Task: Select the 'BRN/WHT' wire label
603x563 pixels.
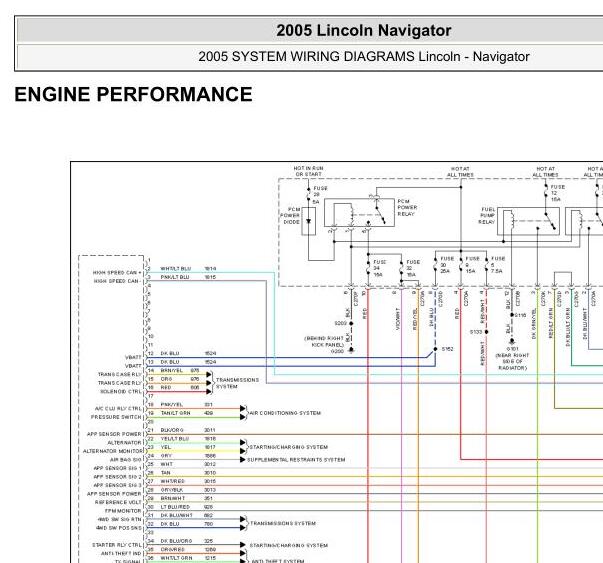Action: (x=173, y=498)
